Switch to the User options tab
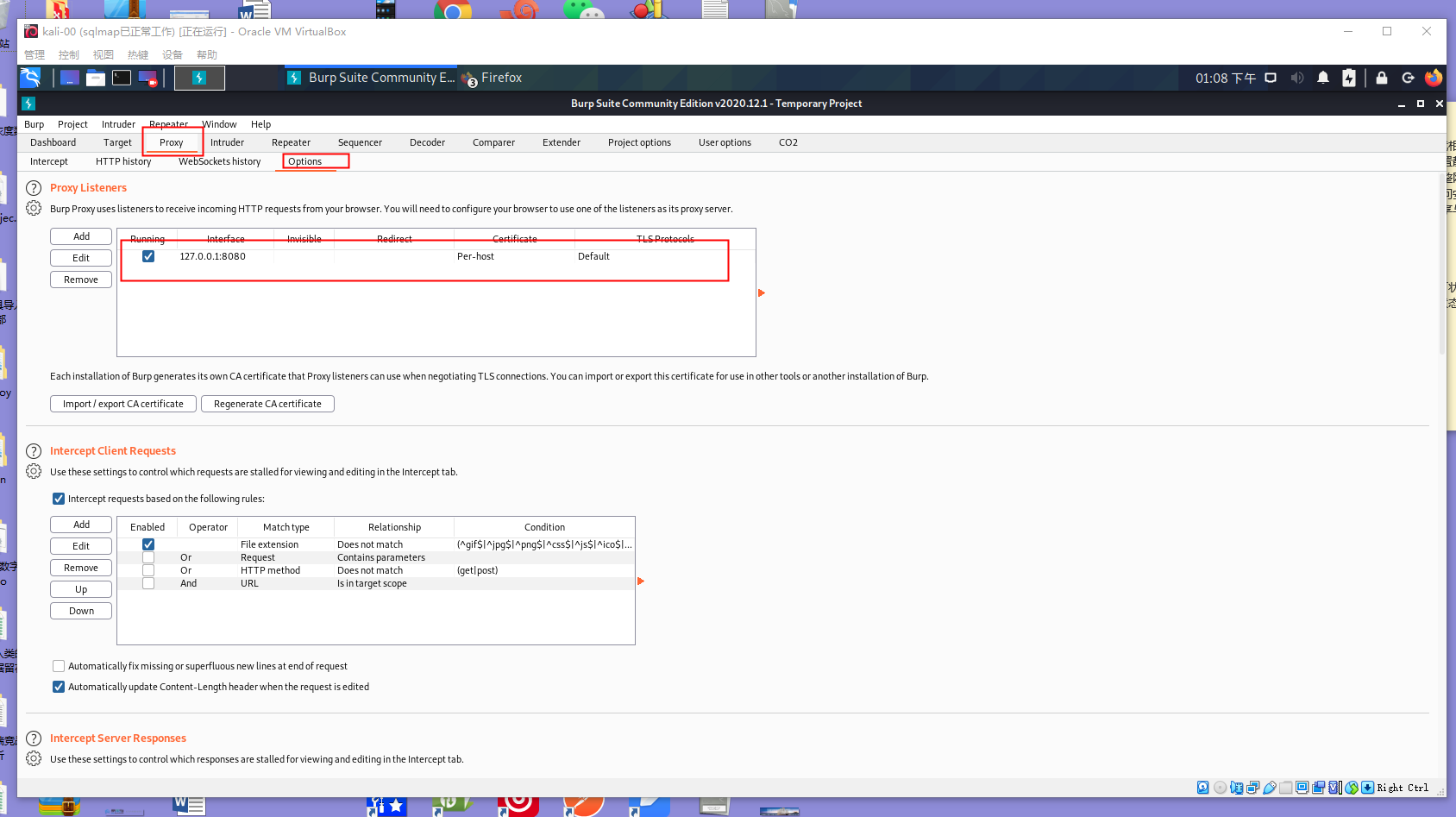Image resolution: width=1456 pixels, height=817 pixels. pos(725,142)
